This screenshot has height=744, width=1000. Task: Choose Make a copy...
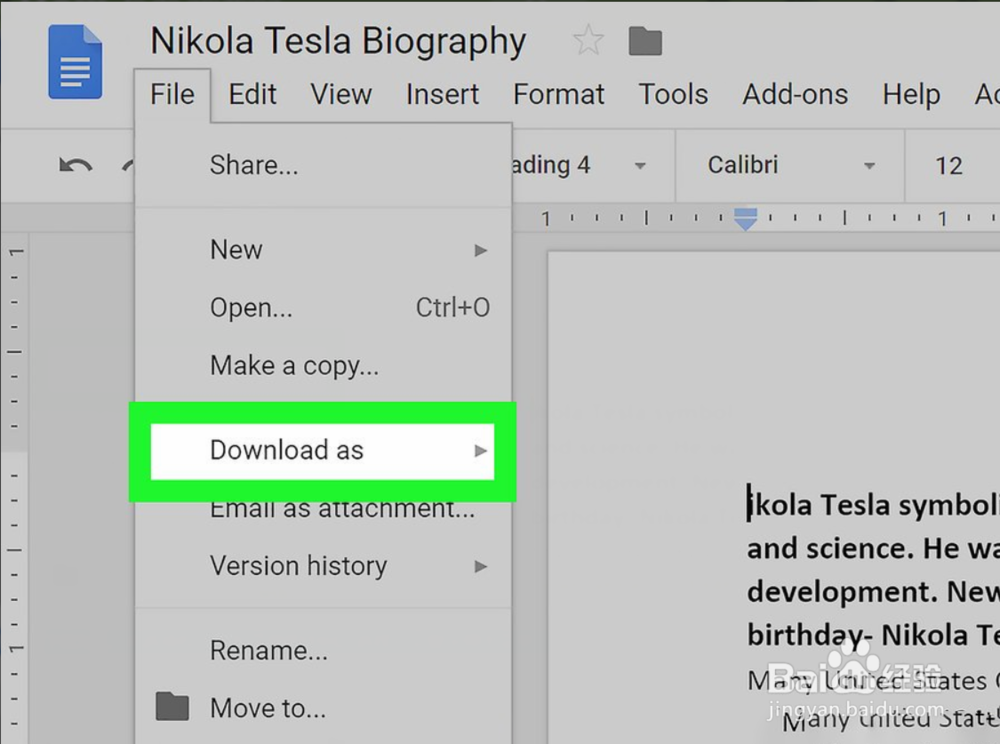pyautogui.click(x=323, y=366)
